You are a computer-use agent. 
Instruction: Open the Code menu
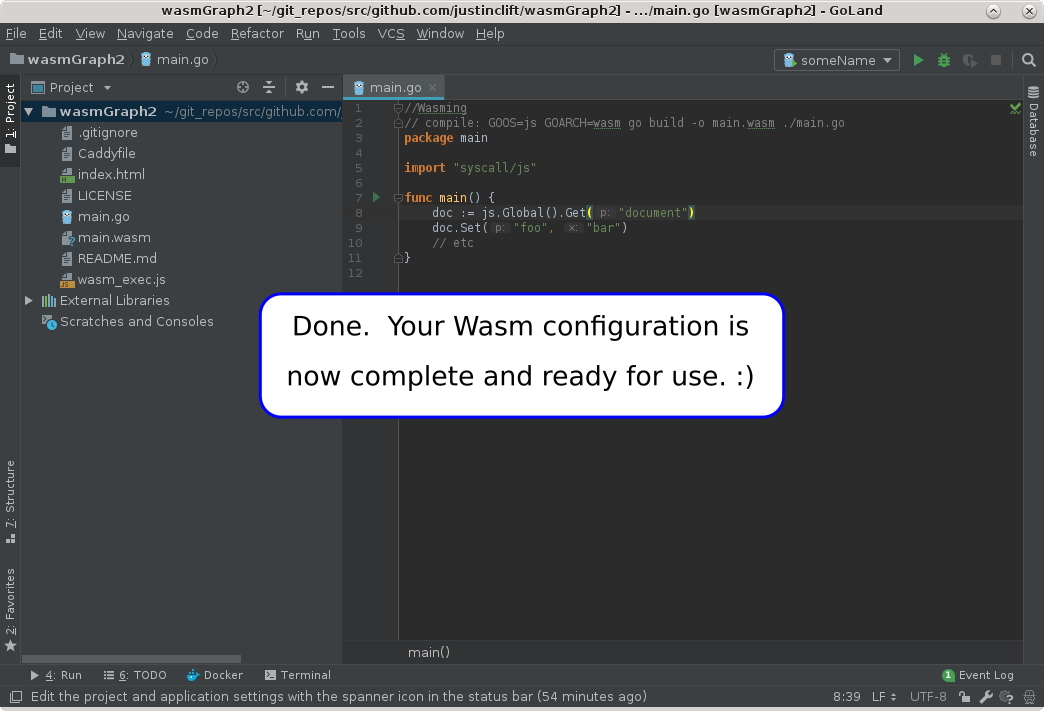click(202, 33)
